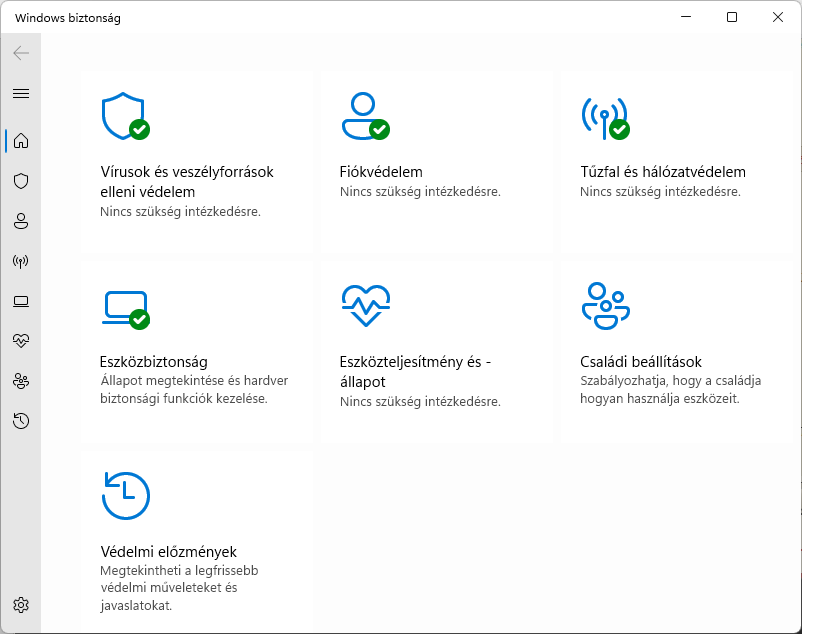Open Vírusok és veszélyforrások elleni védelem tile
The image size is (819, 634).
pyautogui.click(x=197, y=161)
